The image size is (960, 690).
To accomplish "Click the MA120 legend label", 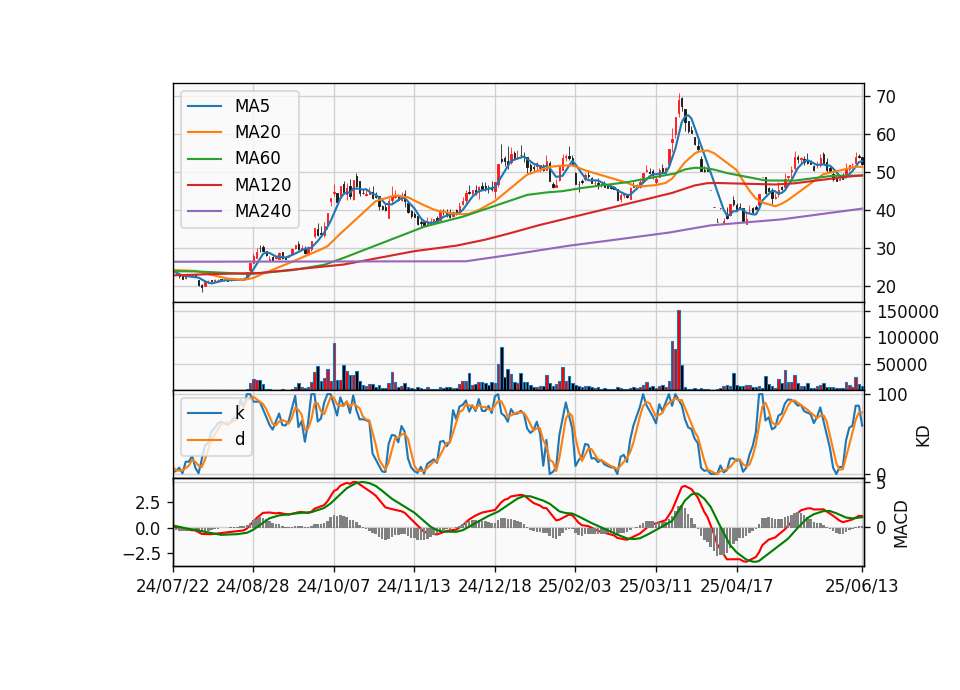I will (x=263, y=185).
